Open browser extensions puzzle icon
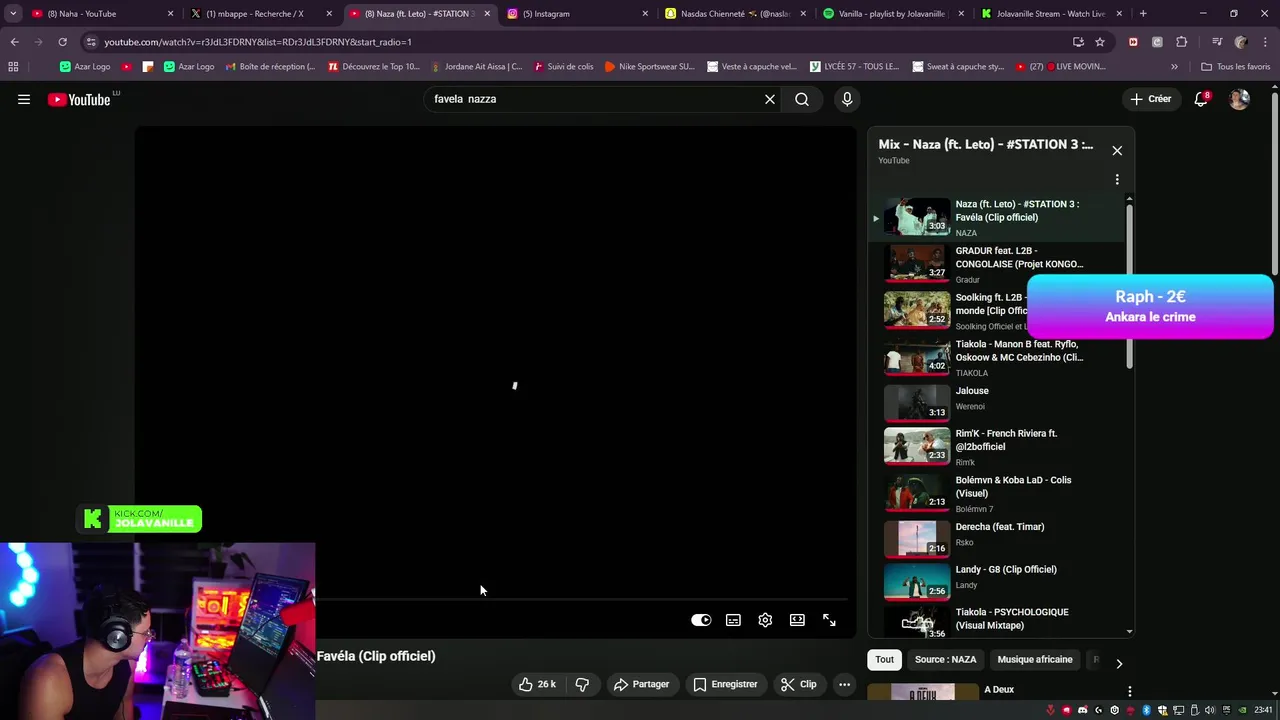Image resolution: width=1280 pixels, height=720 pixels. click(x=1181, y=42)
